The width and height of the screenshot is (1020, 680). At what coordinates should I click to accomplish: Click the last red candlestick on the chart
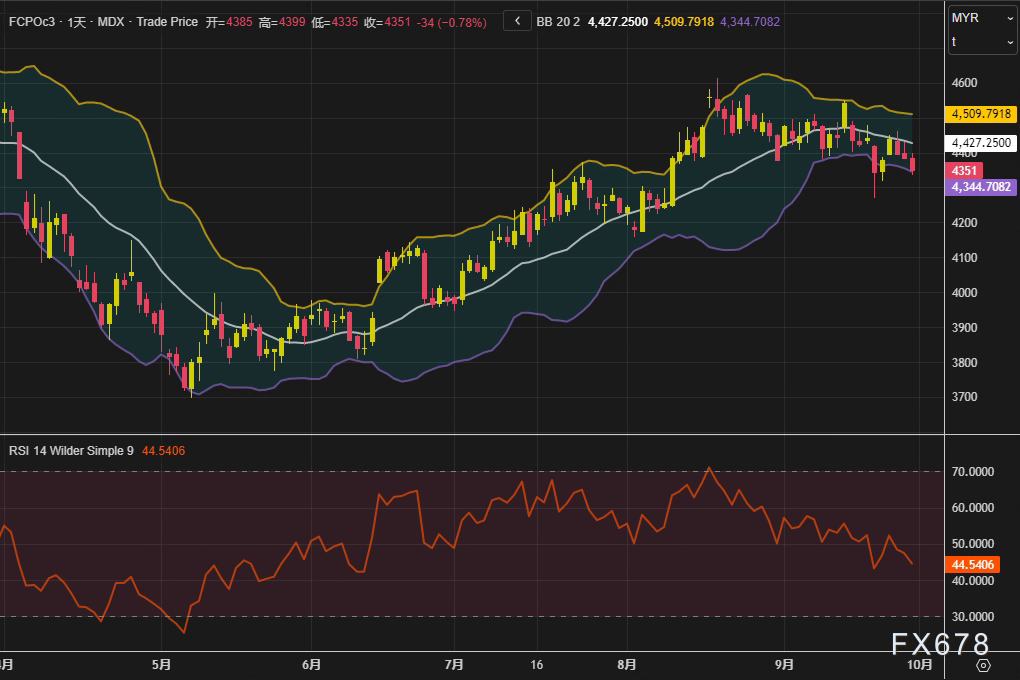(x=912, y=163)
